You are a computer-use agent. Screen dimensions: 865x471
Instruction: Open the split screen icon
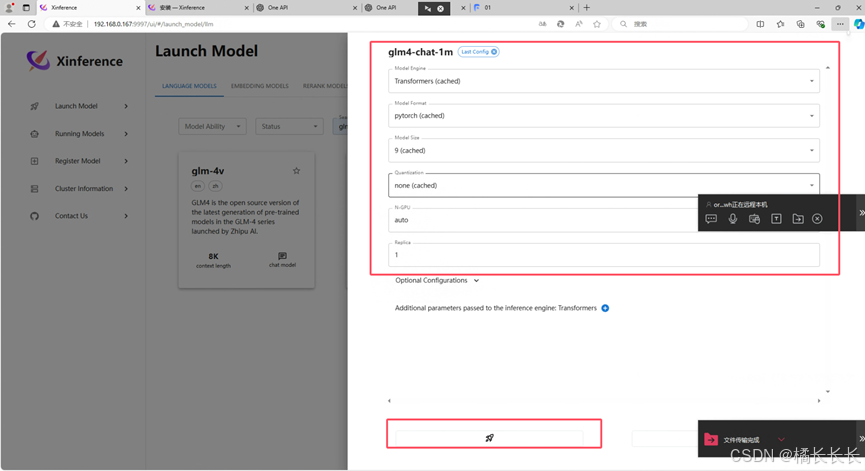pos(760,24)
